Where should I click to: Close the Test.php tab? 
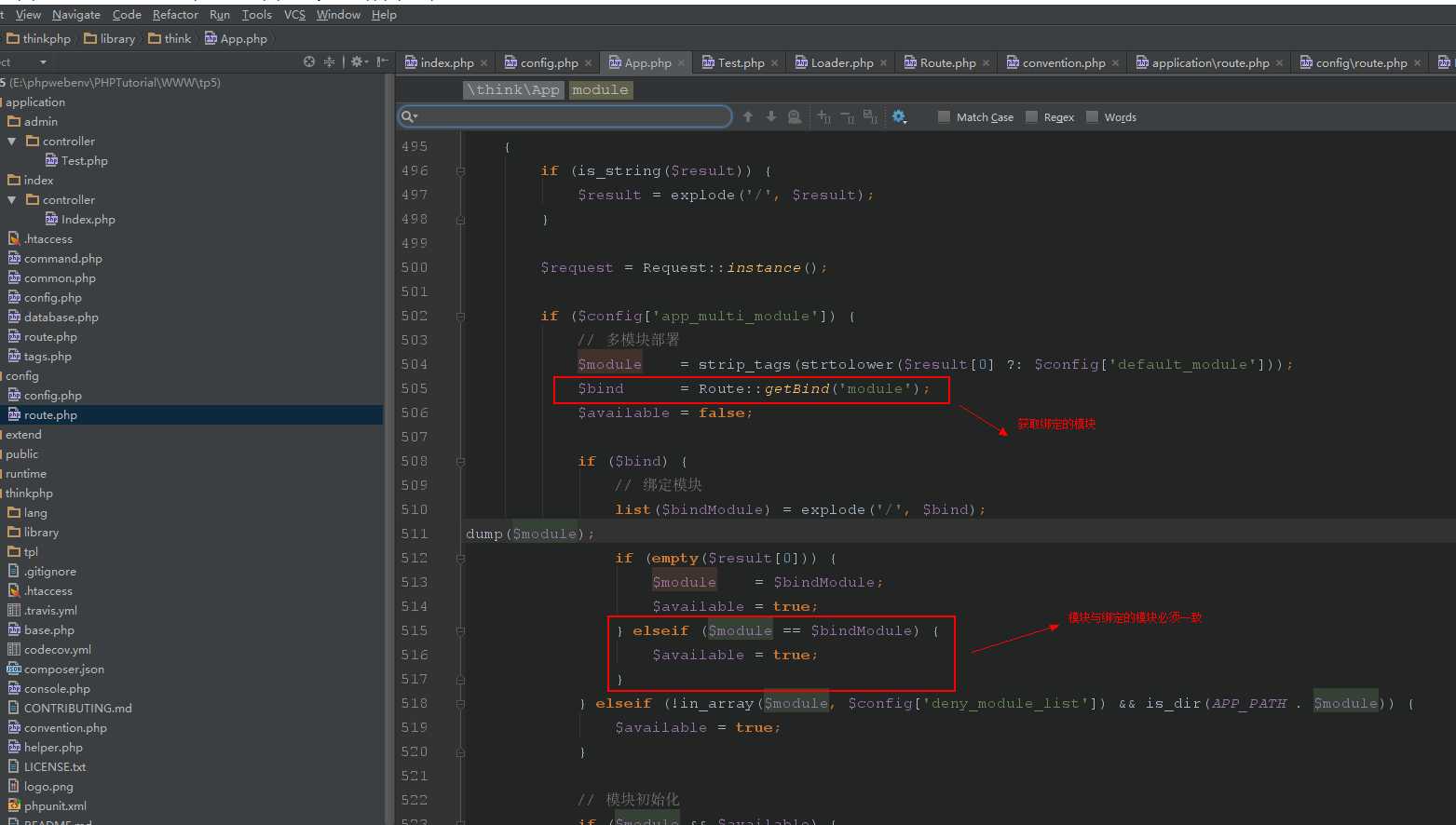(774, 63)
